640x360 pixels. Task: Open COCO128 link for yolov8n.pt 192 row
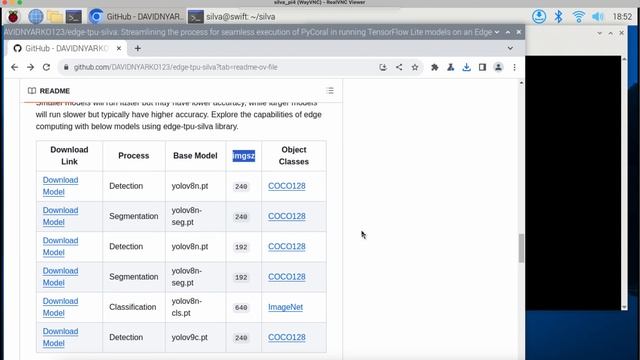tap(287, 246)
